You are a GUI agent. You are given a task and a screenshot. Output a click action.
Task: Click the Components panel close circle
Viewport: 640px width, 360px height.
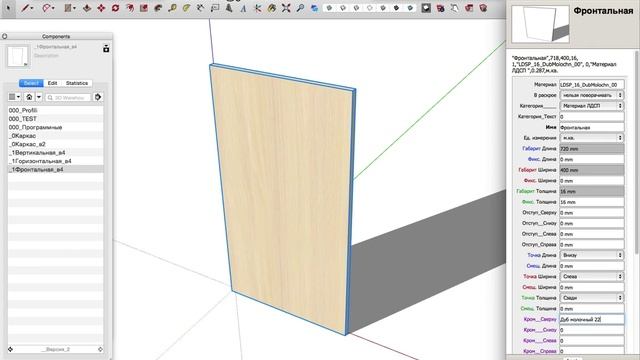point(4,36)
